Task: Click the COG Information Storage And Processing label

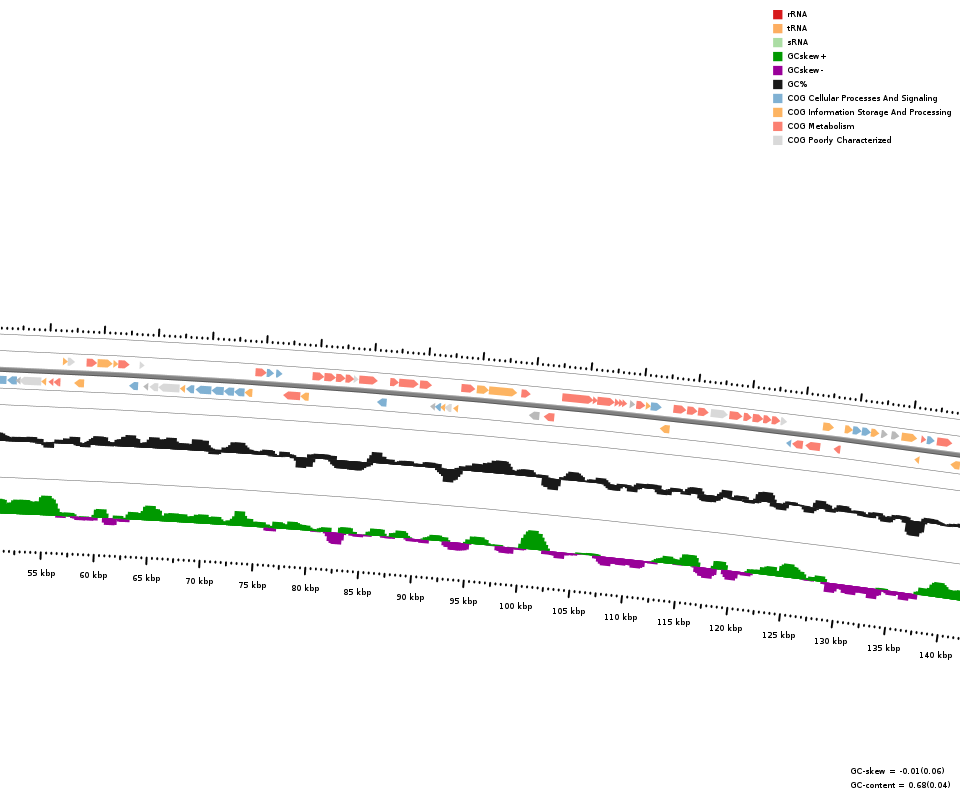Action: pyautogui.click(x=869, y=112)
